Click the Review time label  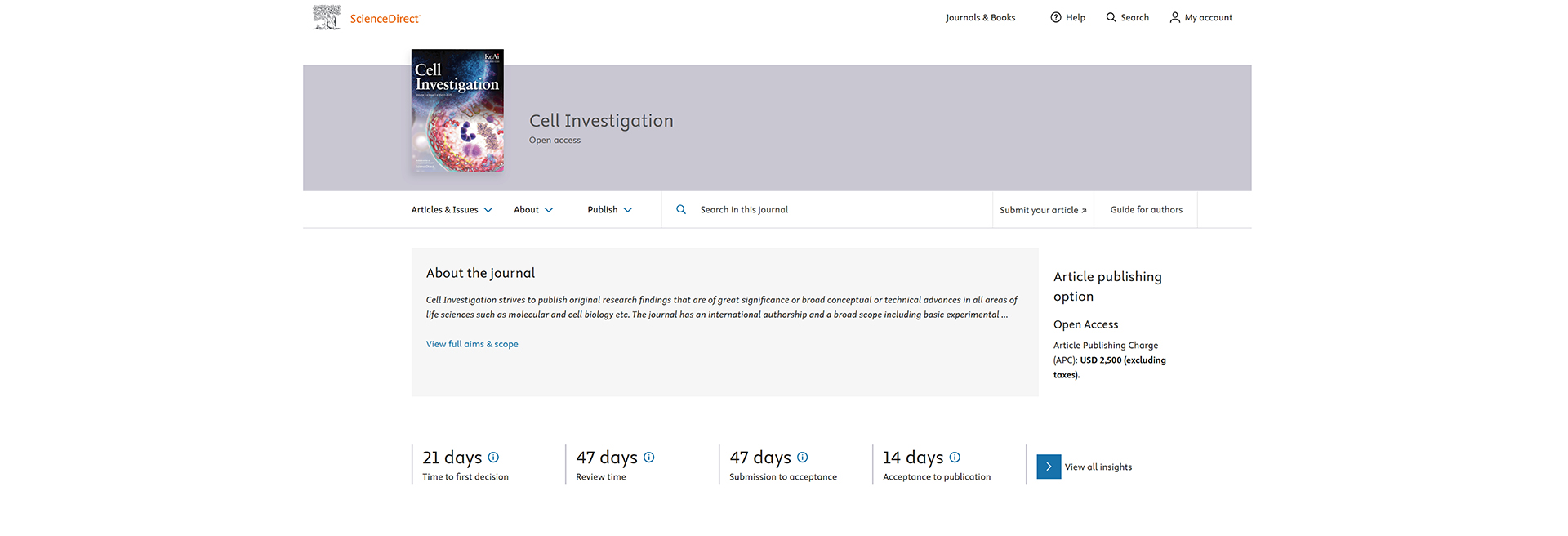[x=601, y=477]
